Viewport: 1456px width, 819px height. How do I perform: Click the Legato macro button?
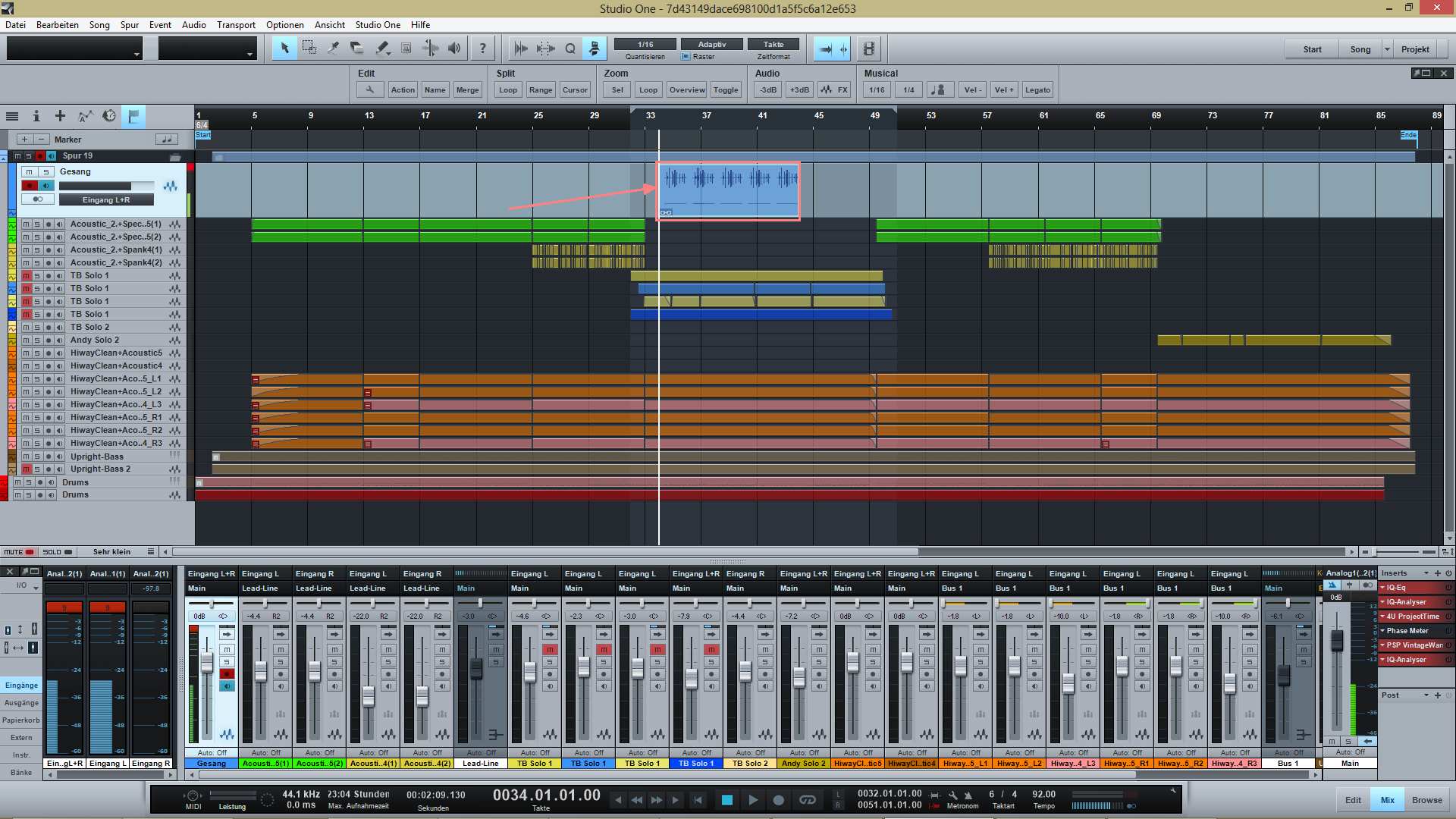1037,89
